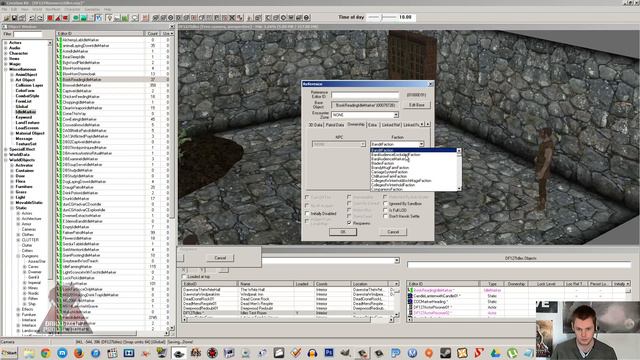The width and height of the screenshot is (640, 360).
Task: Open the Edit menu
Action: point(14,9)
